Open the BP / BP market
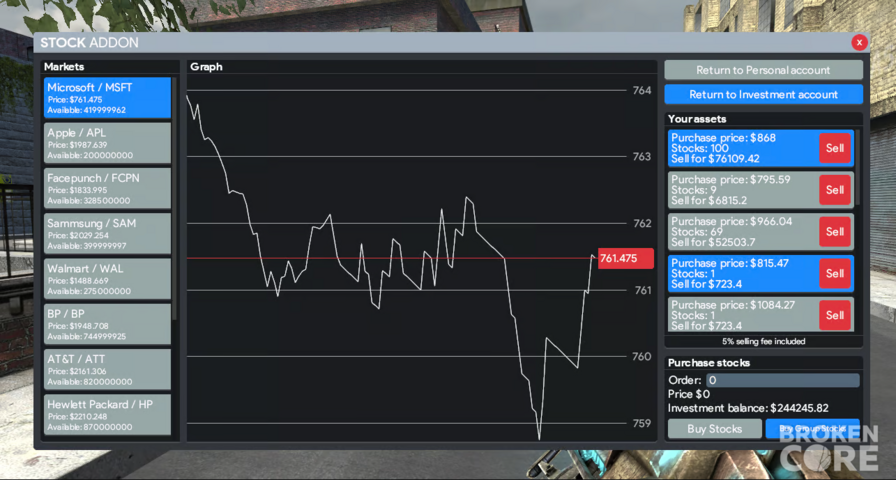 coord(107,324)
